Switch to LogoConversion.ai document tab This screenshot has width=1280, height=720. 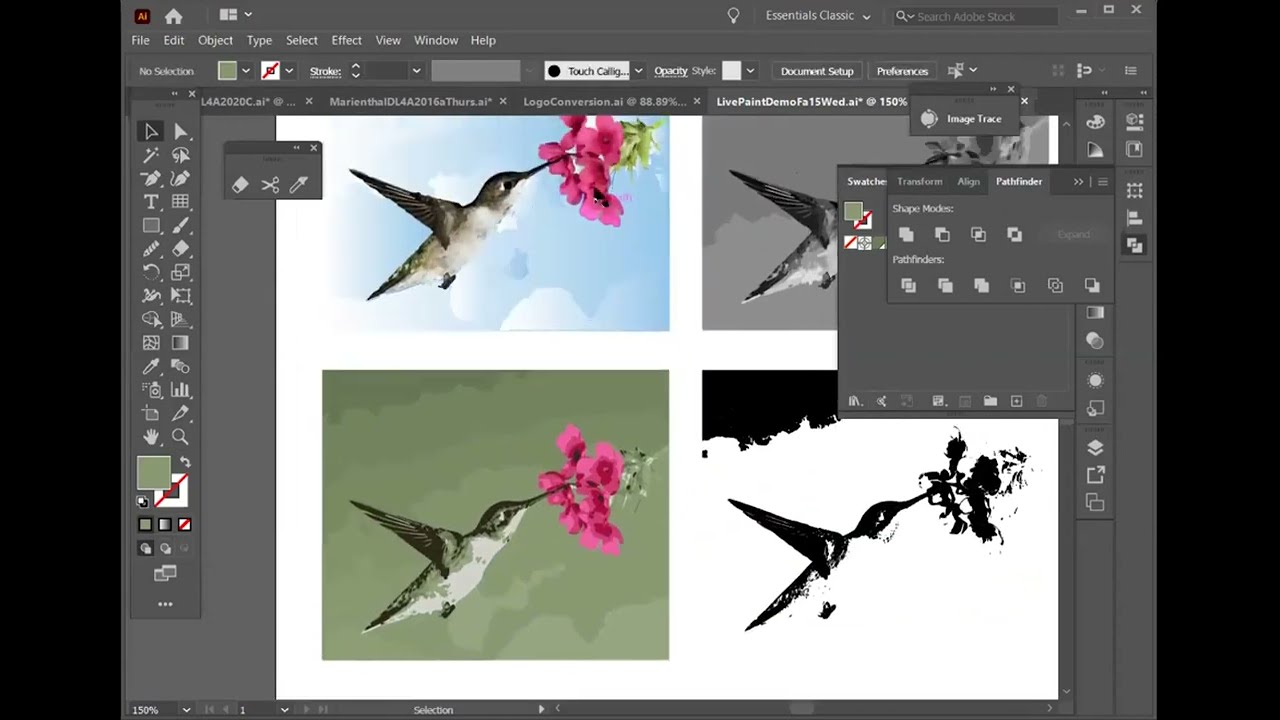604,102
